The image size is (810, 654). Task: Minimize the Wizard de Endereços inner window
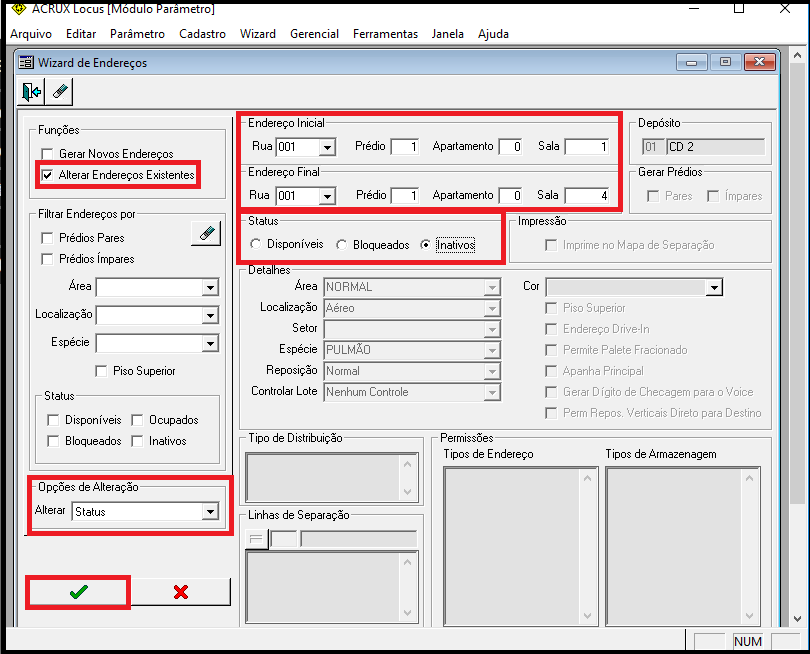click(692, 62)
